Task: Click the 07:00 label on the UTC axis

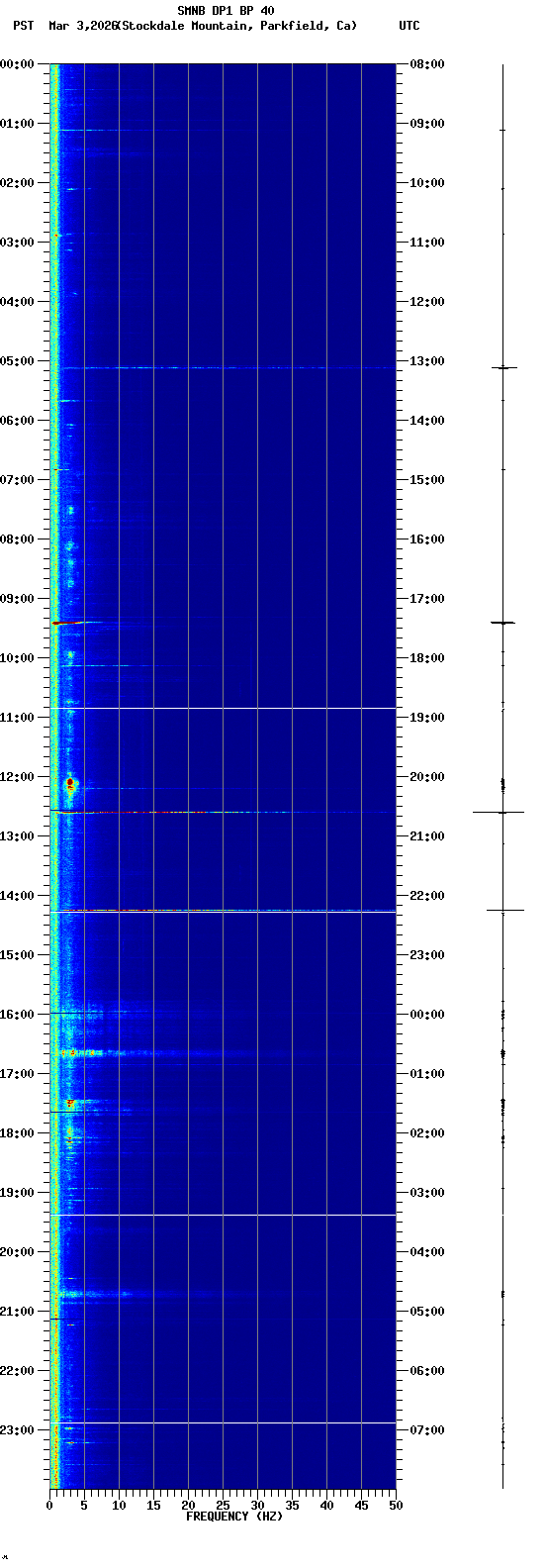Action: [427, 1430]
